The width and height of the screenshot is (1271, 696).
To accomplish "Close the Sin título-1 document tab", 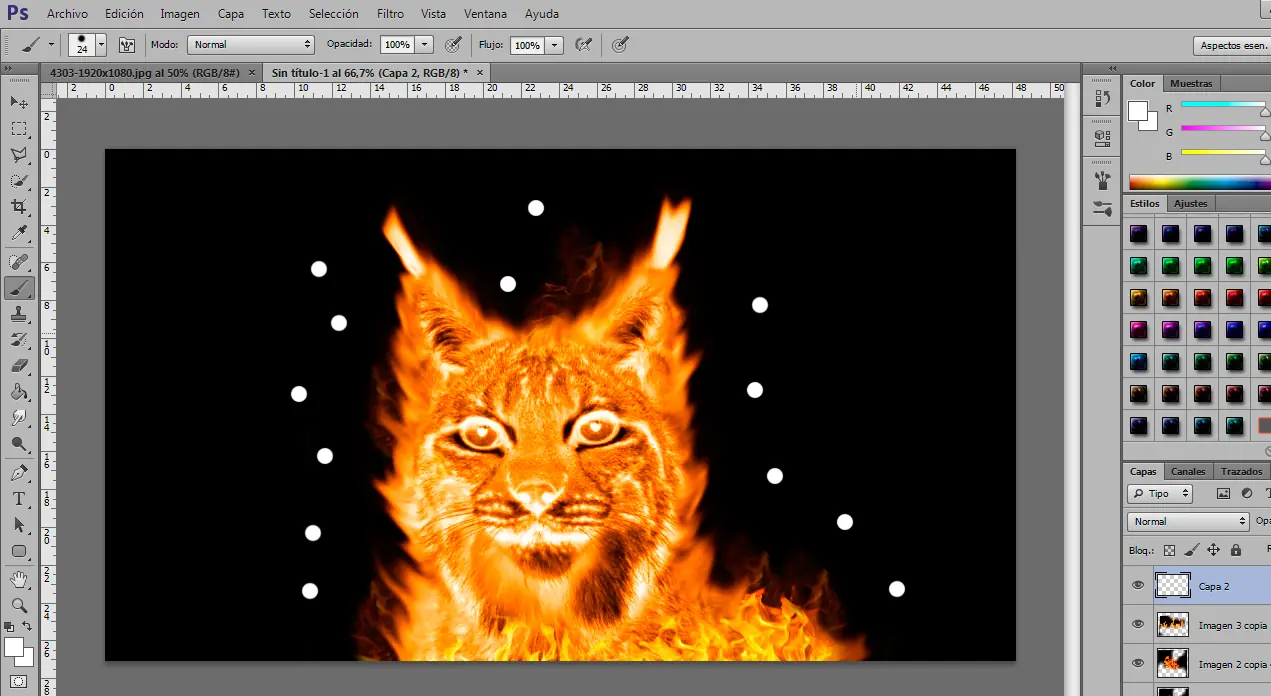I will coord(480,73).
